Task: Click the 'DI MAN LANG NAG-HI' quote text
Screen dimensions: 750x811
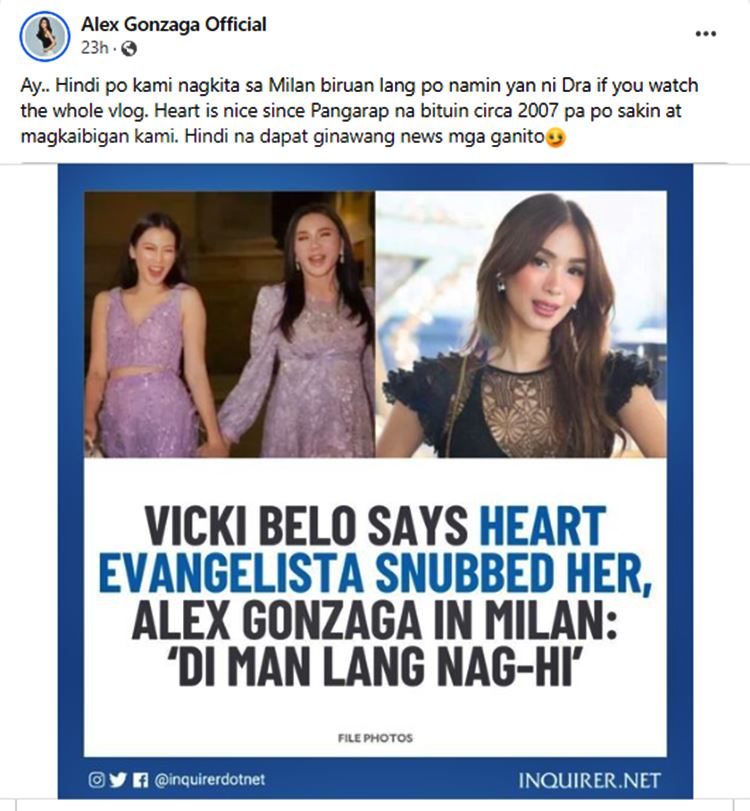Action: 376,666
